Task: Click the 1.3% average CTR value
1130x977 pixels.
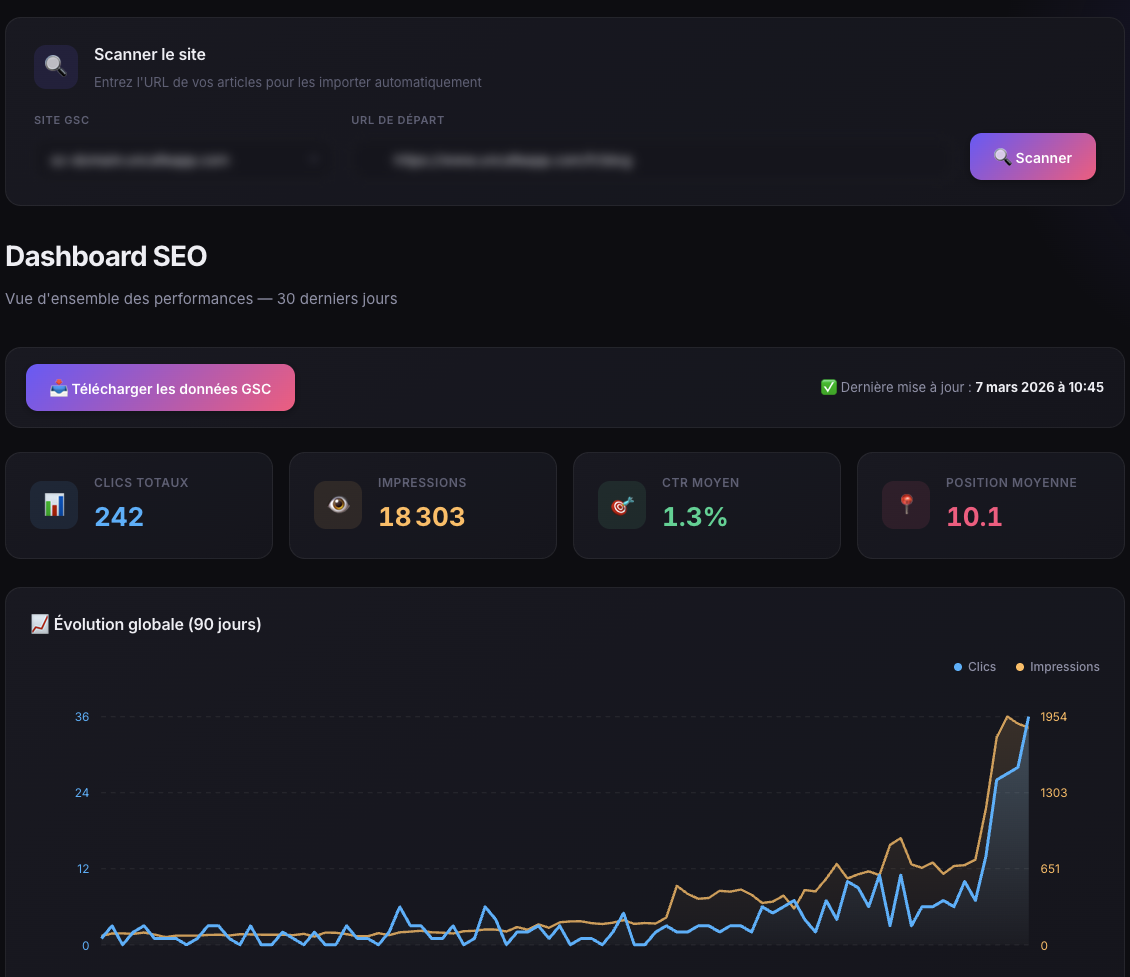Action: [694, 517]
